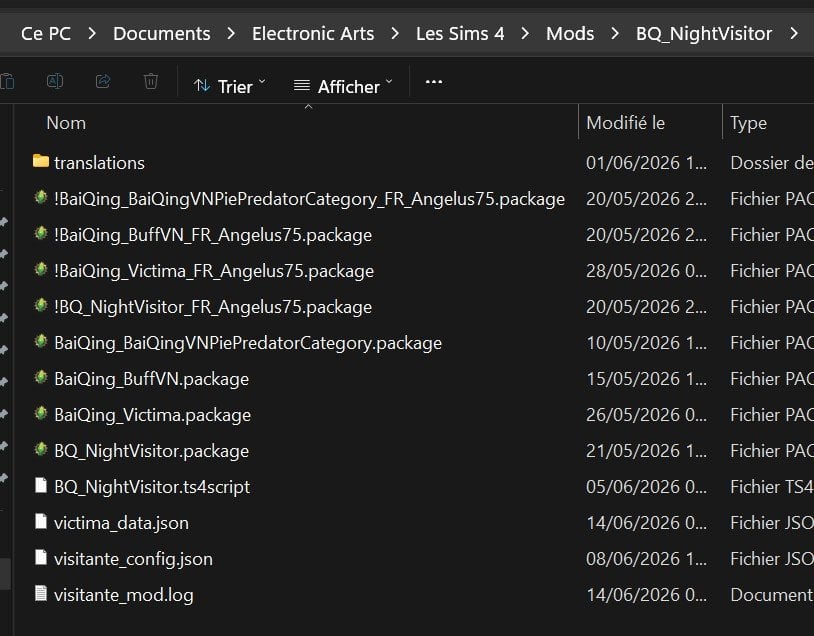Click the Rename icon in toolbar

pyautogui.click(x=55, y=82)
